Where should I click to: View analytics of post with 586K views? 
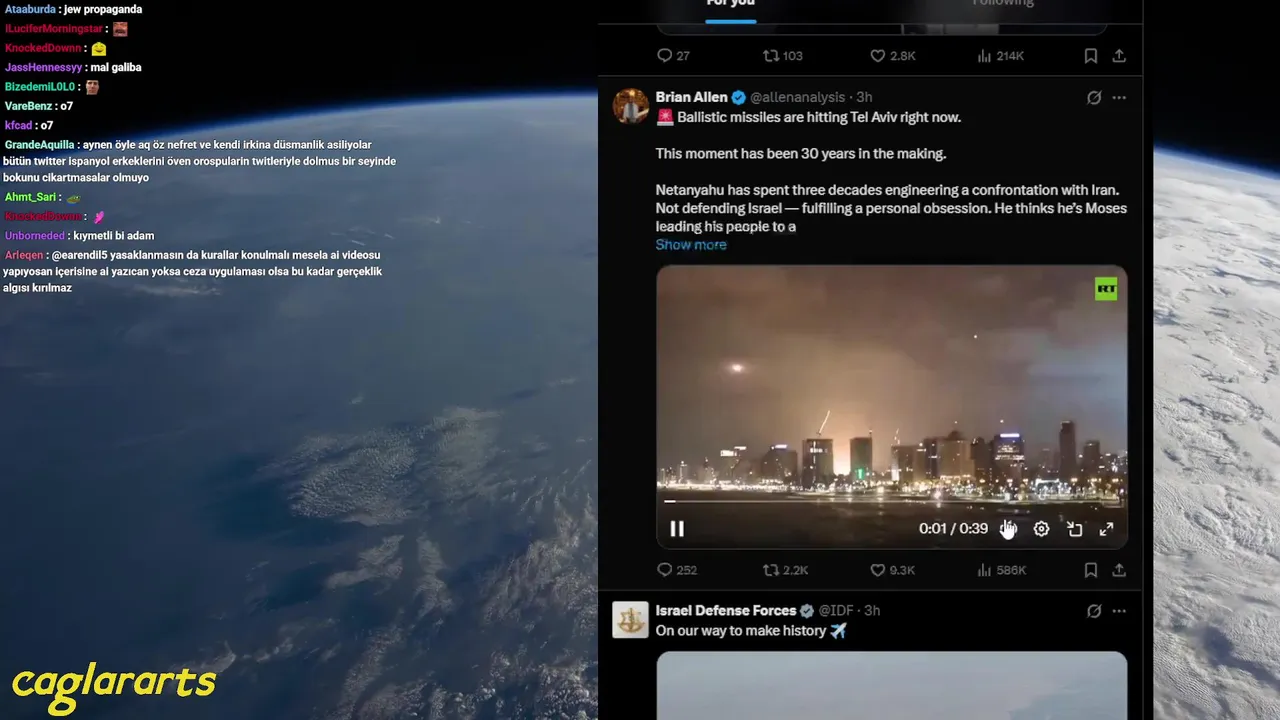[x=1001, y=570]
